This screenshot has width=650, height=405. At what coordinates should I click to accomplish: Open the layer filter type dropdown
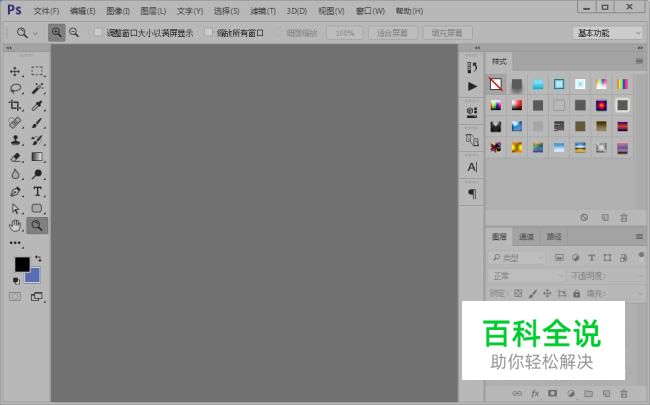[517, 258]
